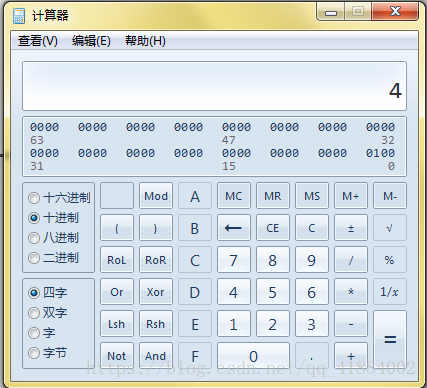
Task: Minimize the 计算器 window
Action: click(331, 12)
